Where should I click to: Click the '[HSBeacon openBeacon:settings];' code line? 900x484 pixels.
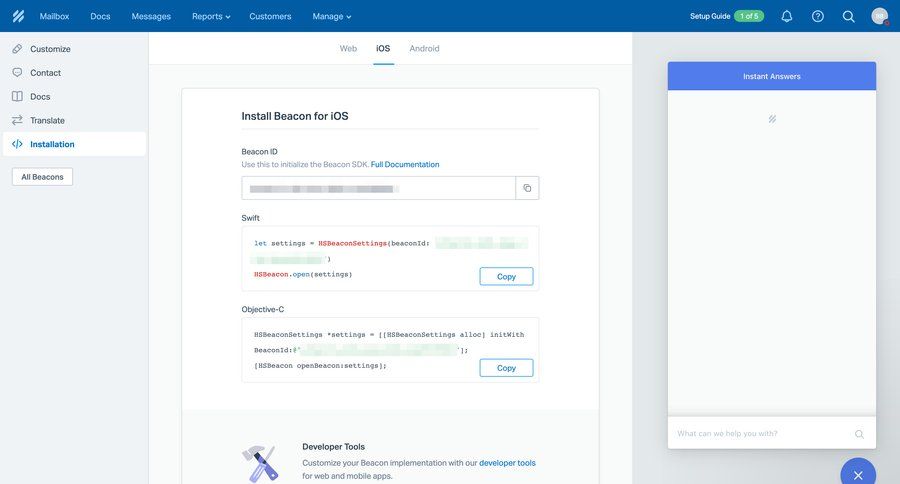[320, 366]
